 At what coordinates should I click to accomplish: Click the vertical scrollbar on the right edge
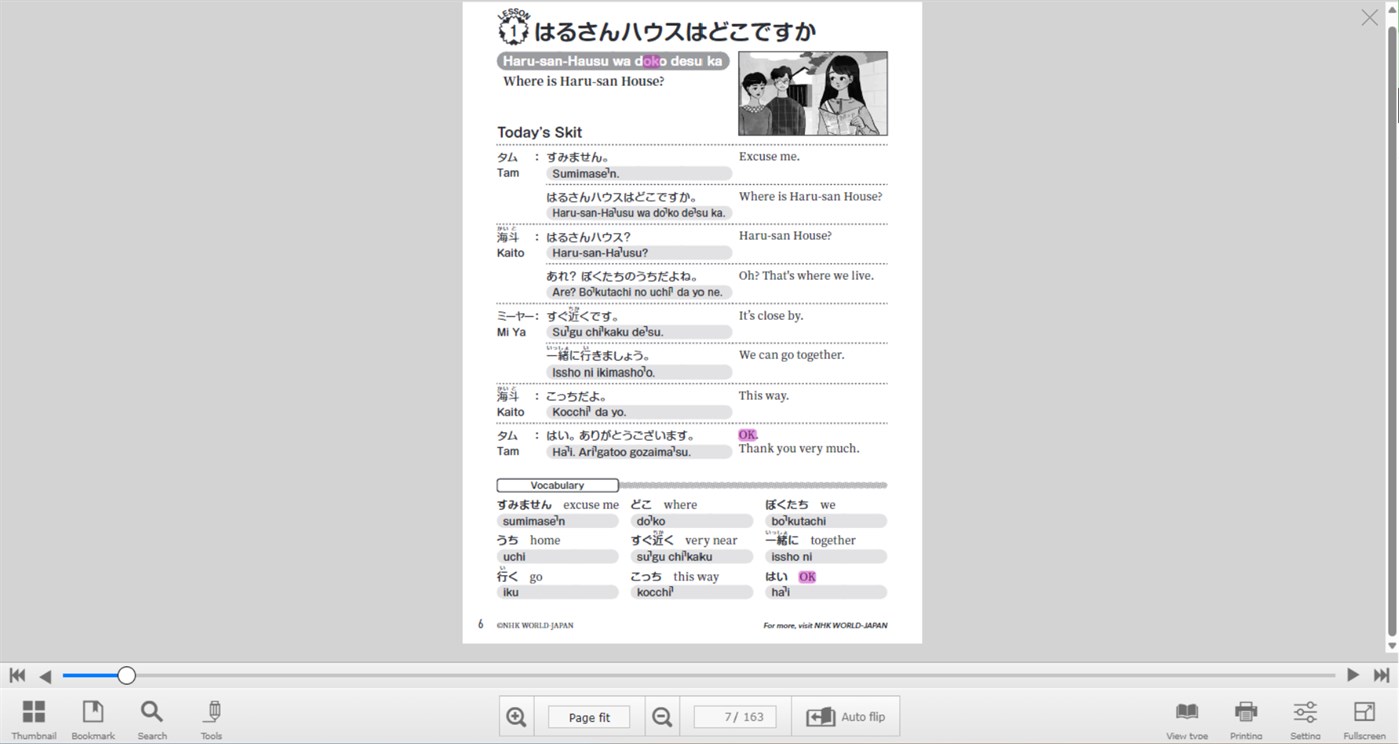click(1392, 330)
